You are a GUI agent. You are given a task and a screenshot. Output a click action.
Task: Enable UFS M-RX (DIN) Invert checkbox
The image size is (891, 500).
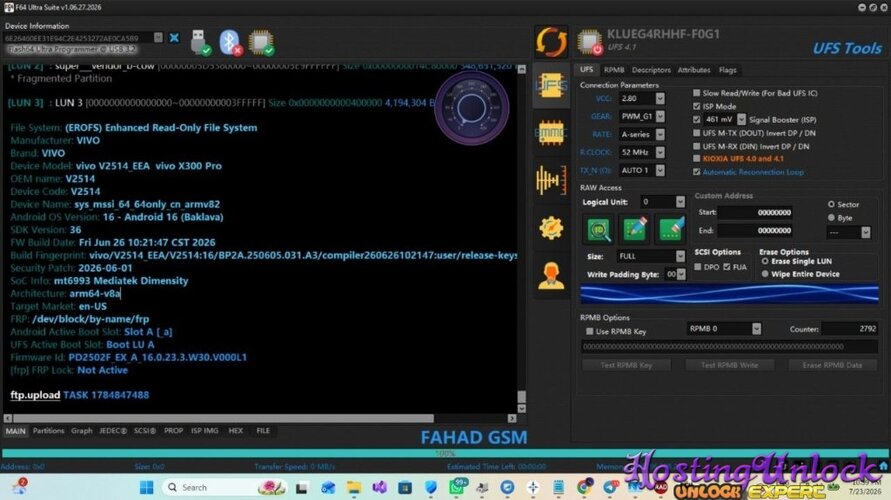click(x=697, y=146)
